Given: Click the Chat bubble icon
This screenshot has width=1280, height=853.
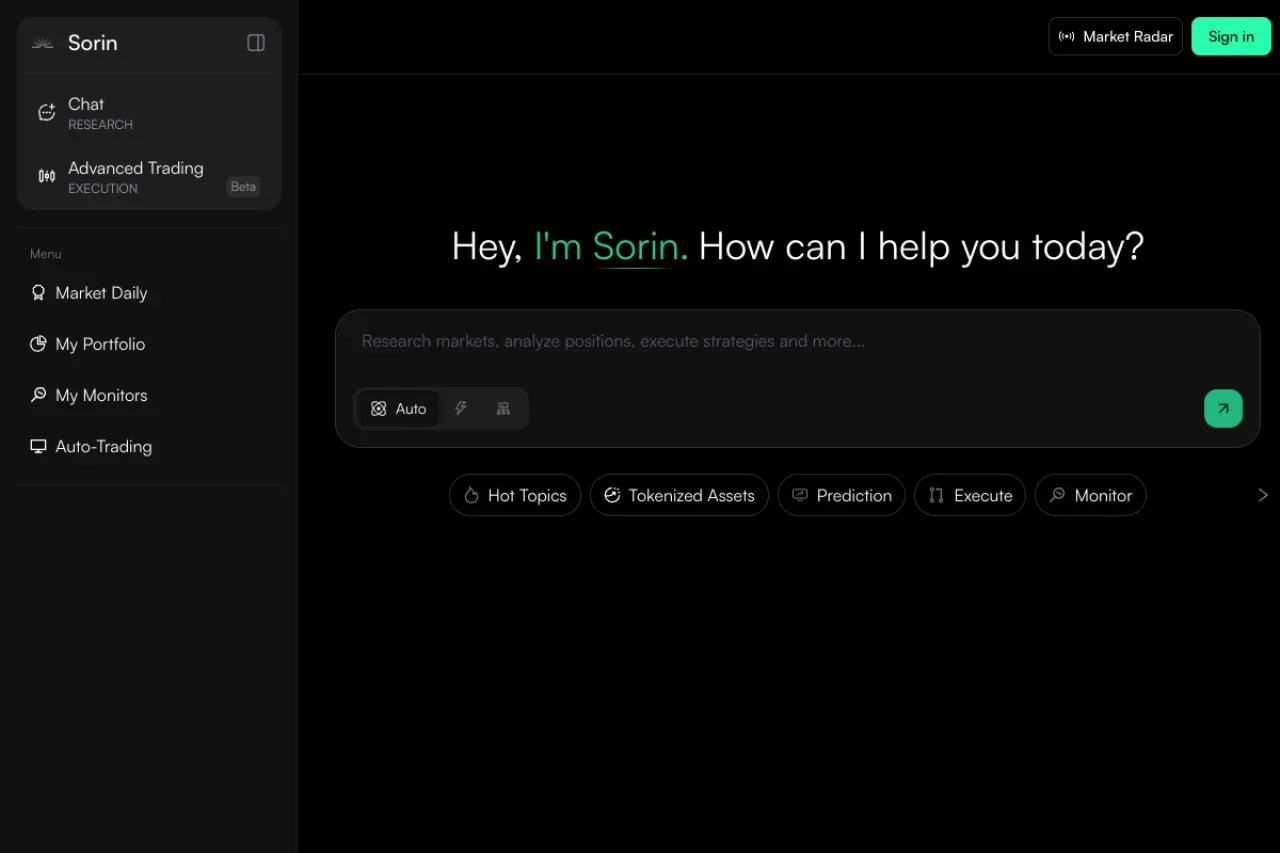Looking at the screenshot, I should [x=46, y=113].
